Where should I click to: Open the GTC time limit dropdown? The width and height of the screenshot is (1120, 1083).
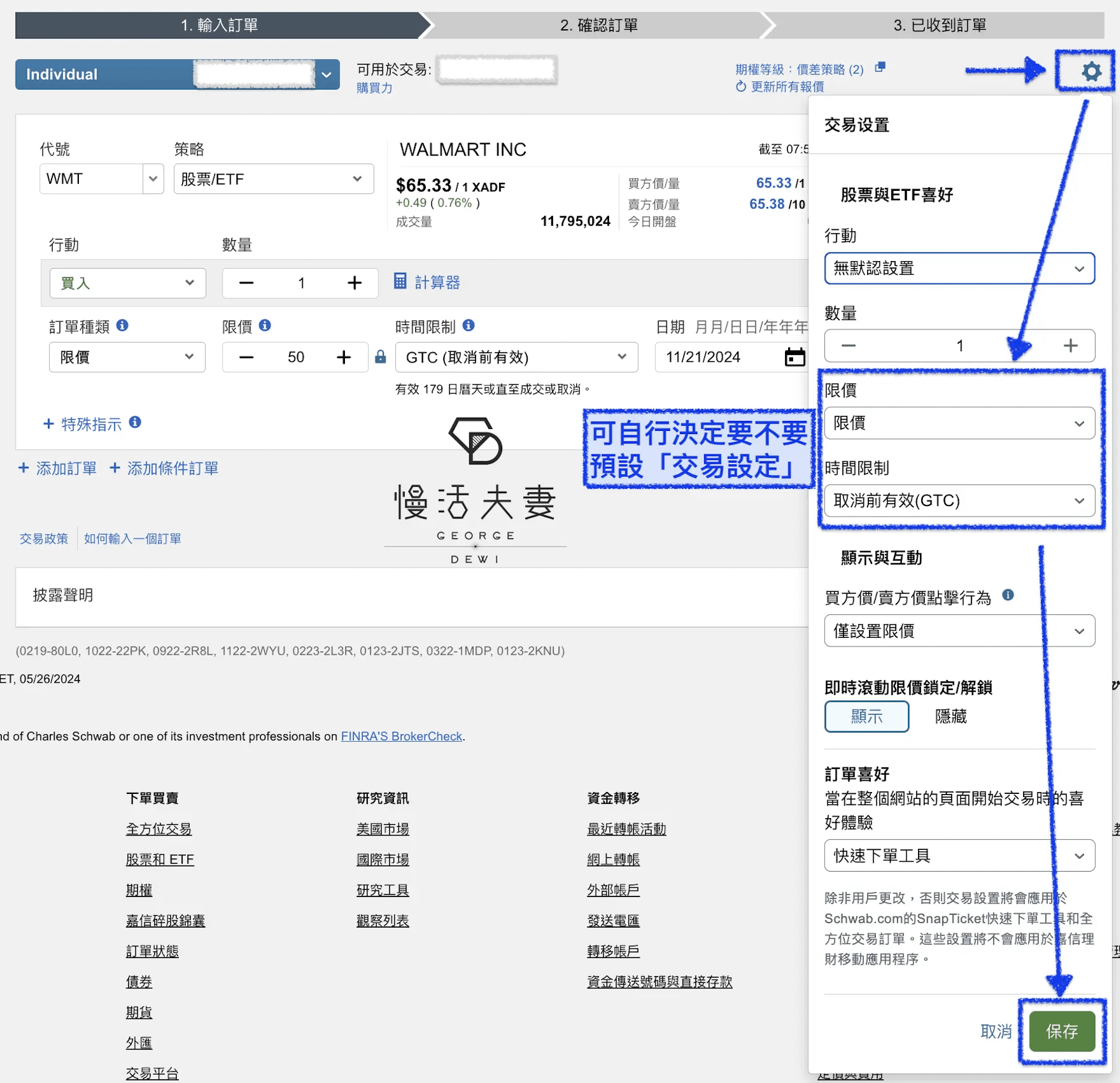click(516, 357)
